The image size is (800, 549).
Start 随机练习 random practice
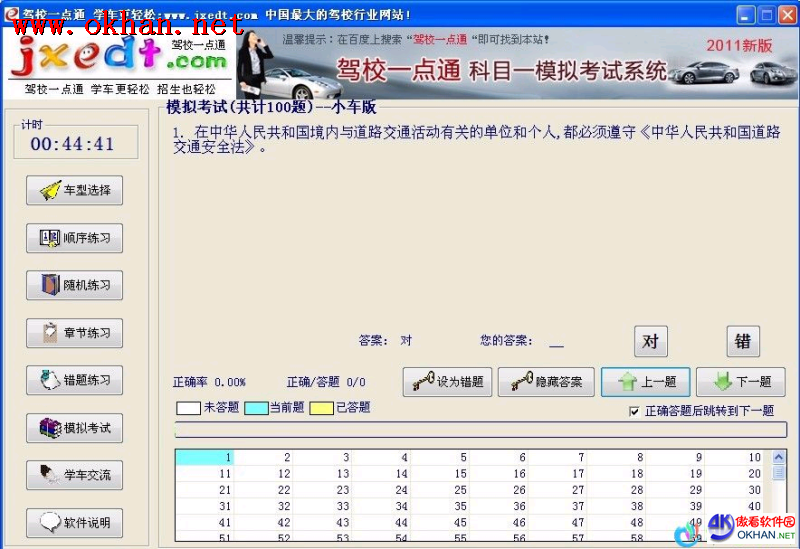pos(74,285)
